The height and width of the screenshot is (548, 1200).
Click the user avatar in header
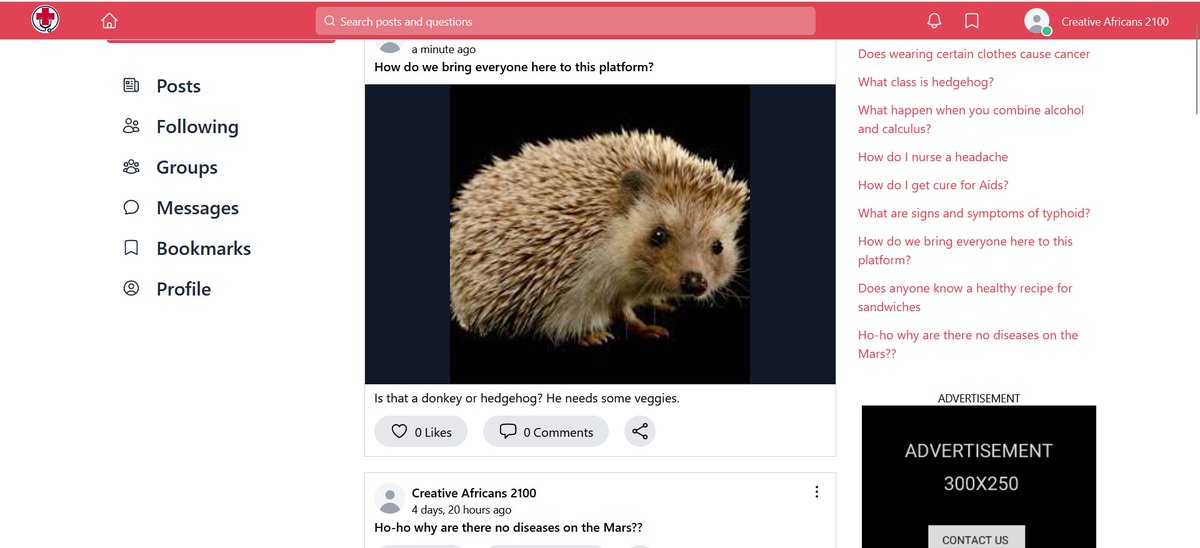click(x=1038, y=21)
